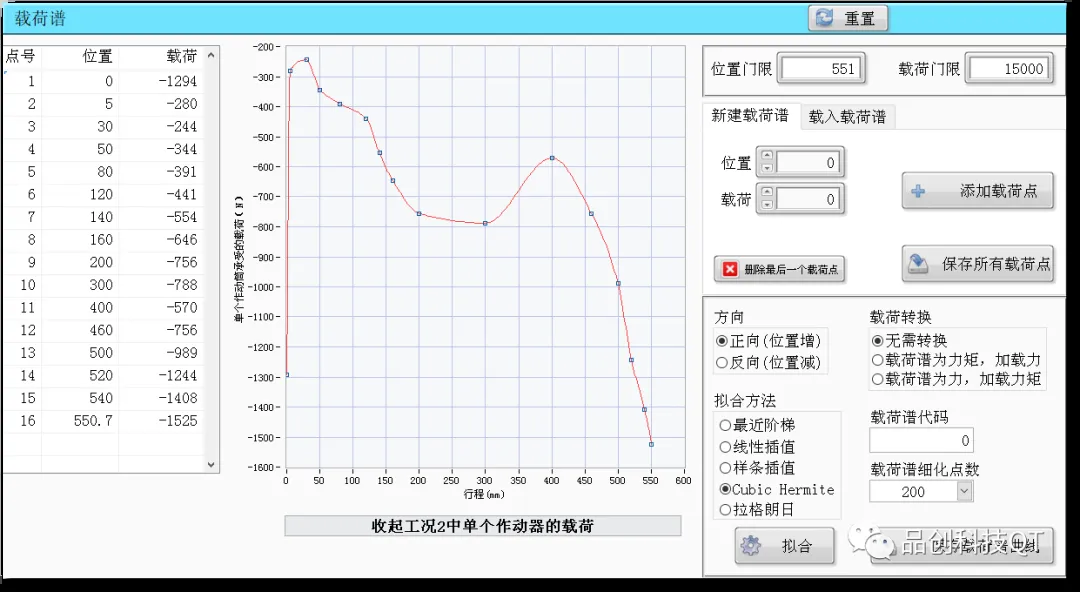Click the gear icon on 拟合 button
Viewport: 1080px width, 592px height.
pos(753,546)
